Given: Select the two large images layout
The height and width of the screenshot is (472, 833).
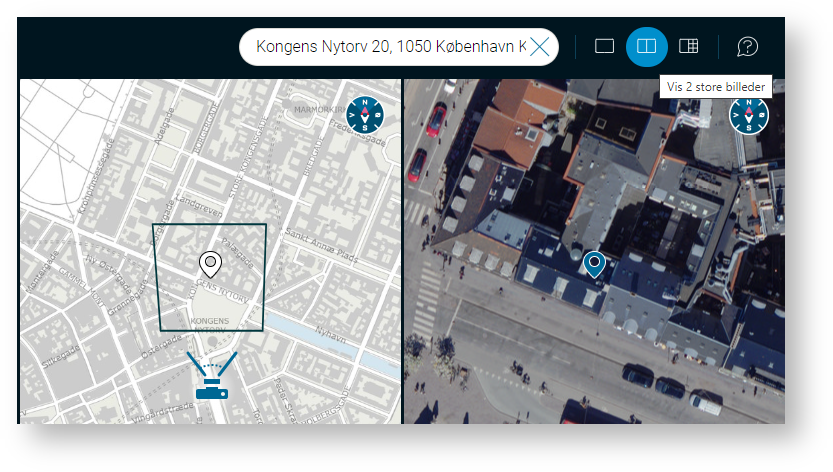Looking at the screenshot, I should [x=647, y=46].
